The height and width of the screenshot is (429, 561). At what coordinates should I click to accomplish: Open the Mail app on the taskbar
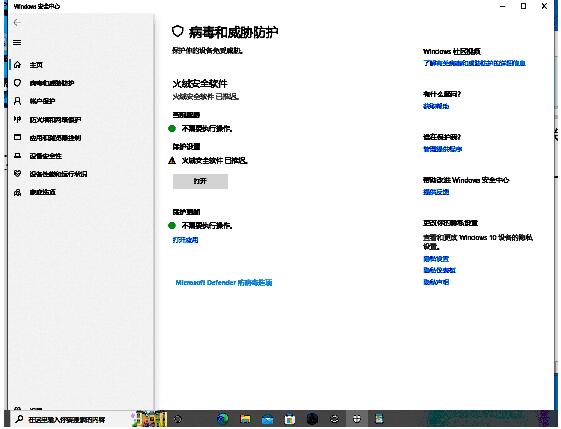(268, 419)
